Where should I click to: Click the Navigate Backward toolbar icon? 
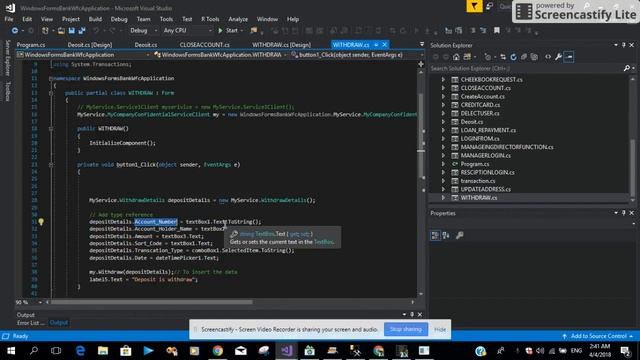(14, 31)
